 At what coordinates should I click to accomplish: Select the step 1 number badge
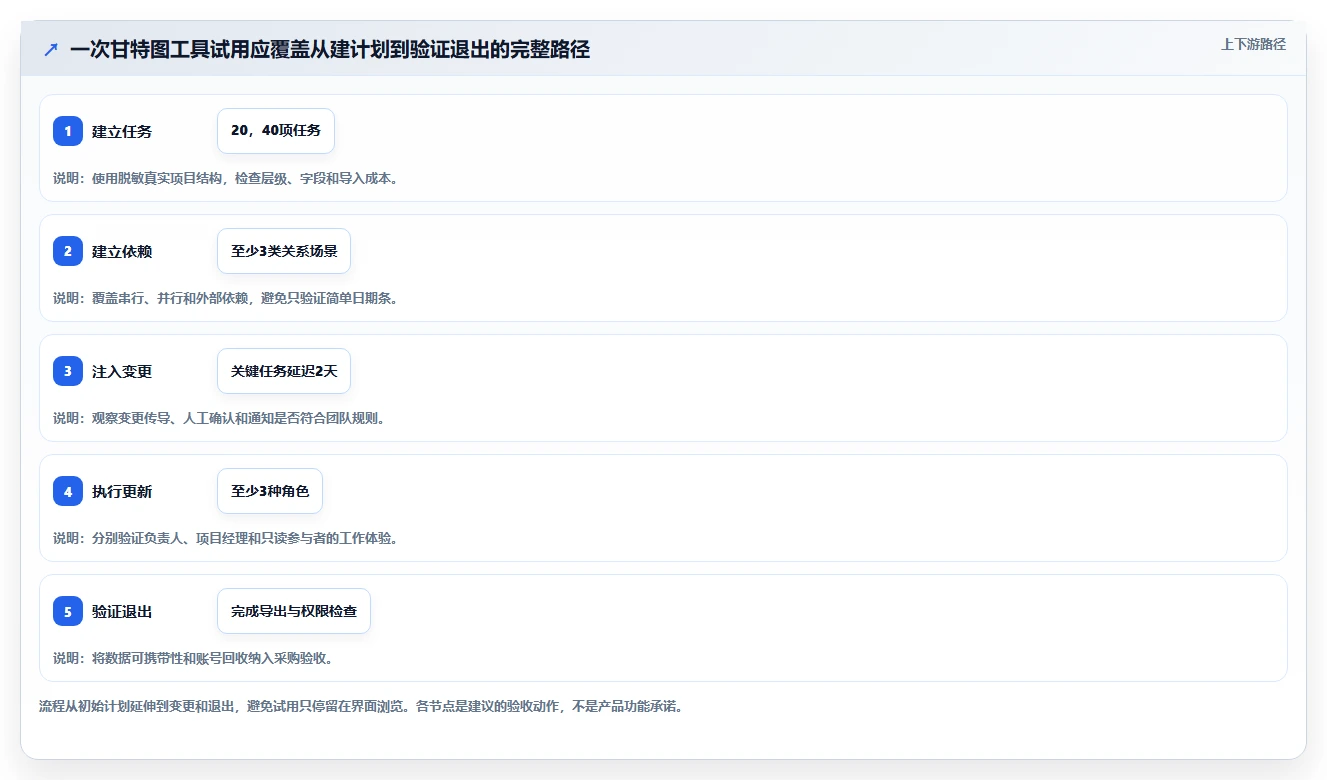68,131
